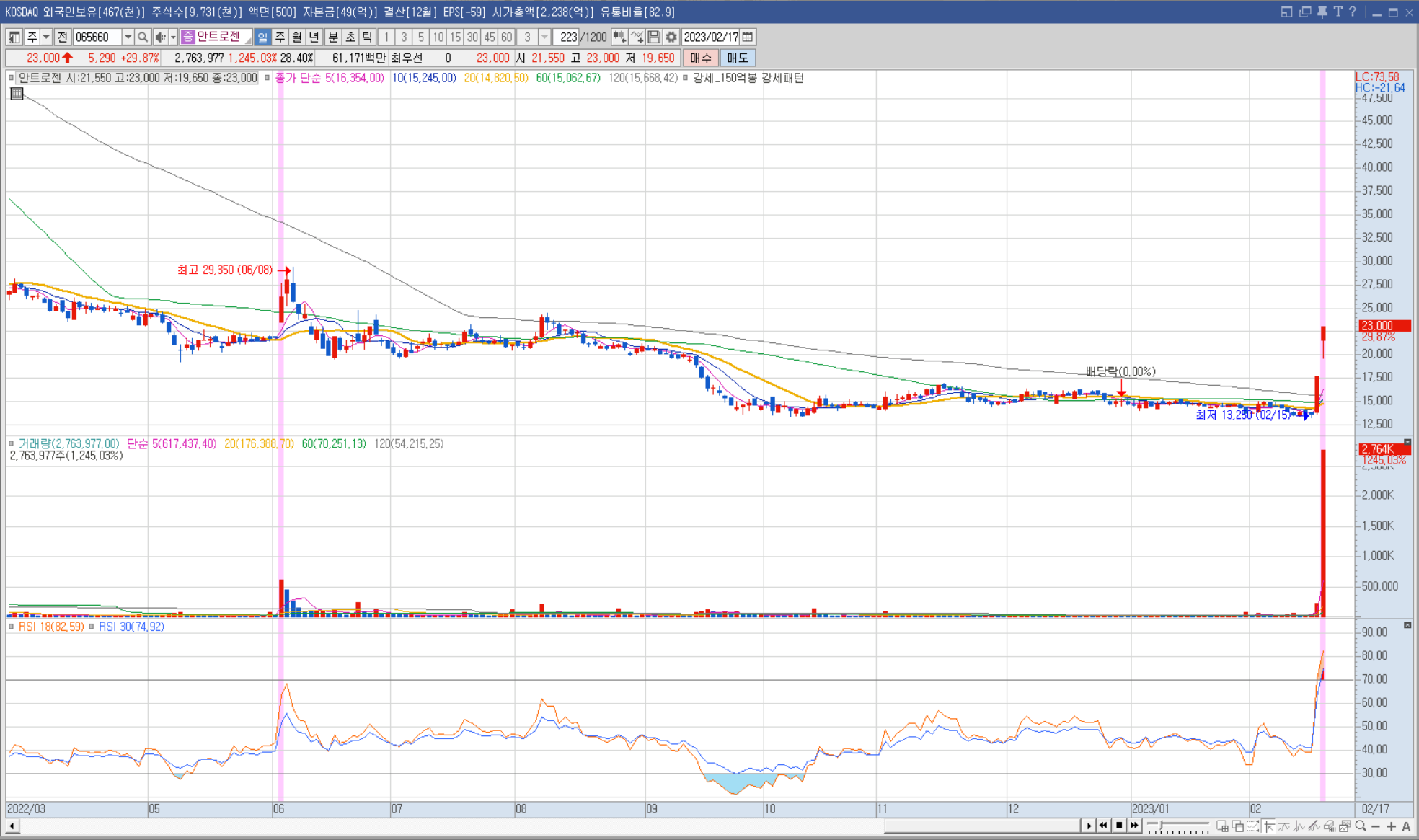This screenshot has width=1419, height=840.
Task: Click the zoom in plus icon
Action: (x=1391, y=826)
